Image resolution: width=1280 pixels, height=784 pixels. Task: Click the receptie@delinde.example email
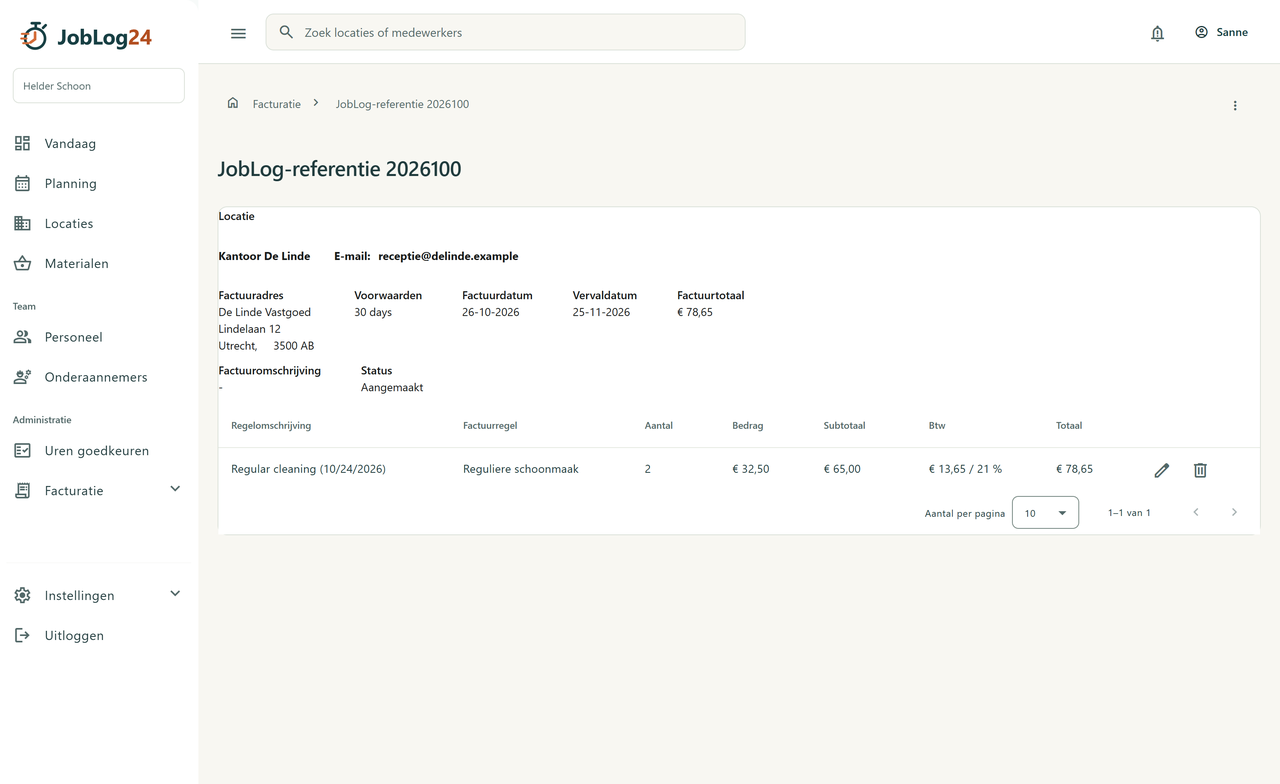click(448, 256)
